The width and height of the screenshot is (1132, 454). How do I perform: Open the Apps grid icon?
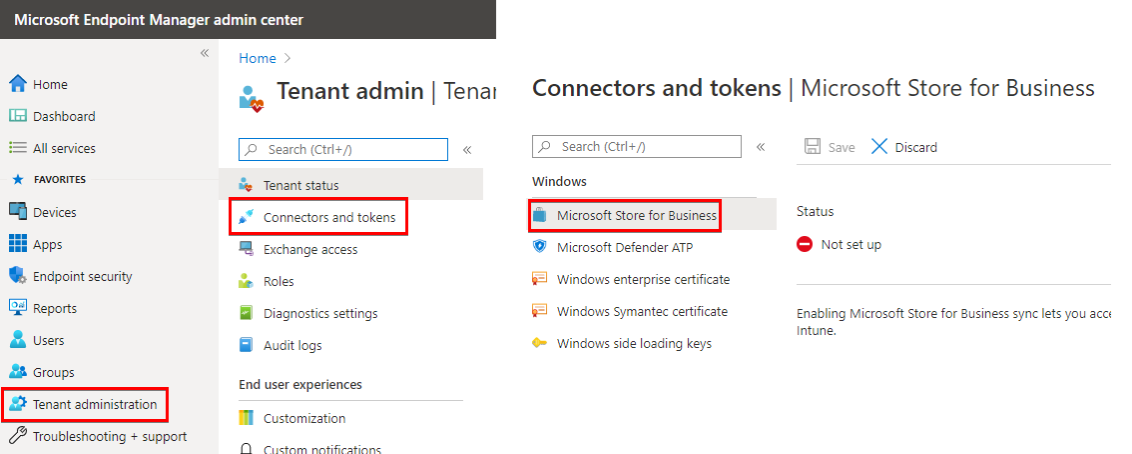pyautogui.click(x=18, y=243)
